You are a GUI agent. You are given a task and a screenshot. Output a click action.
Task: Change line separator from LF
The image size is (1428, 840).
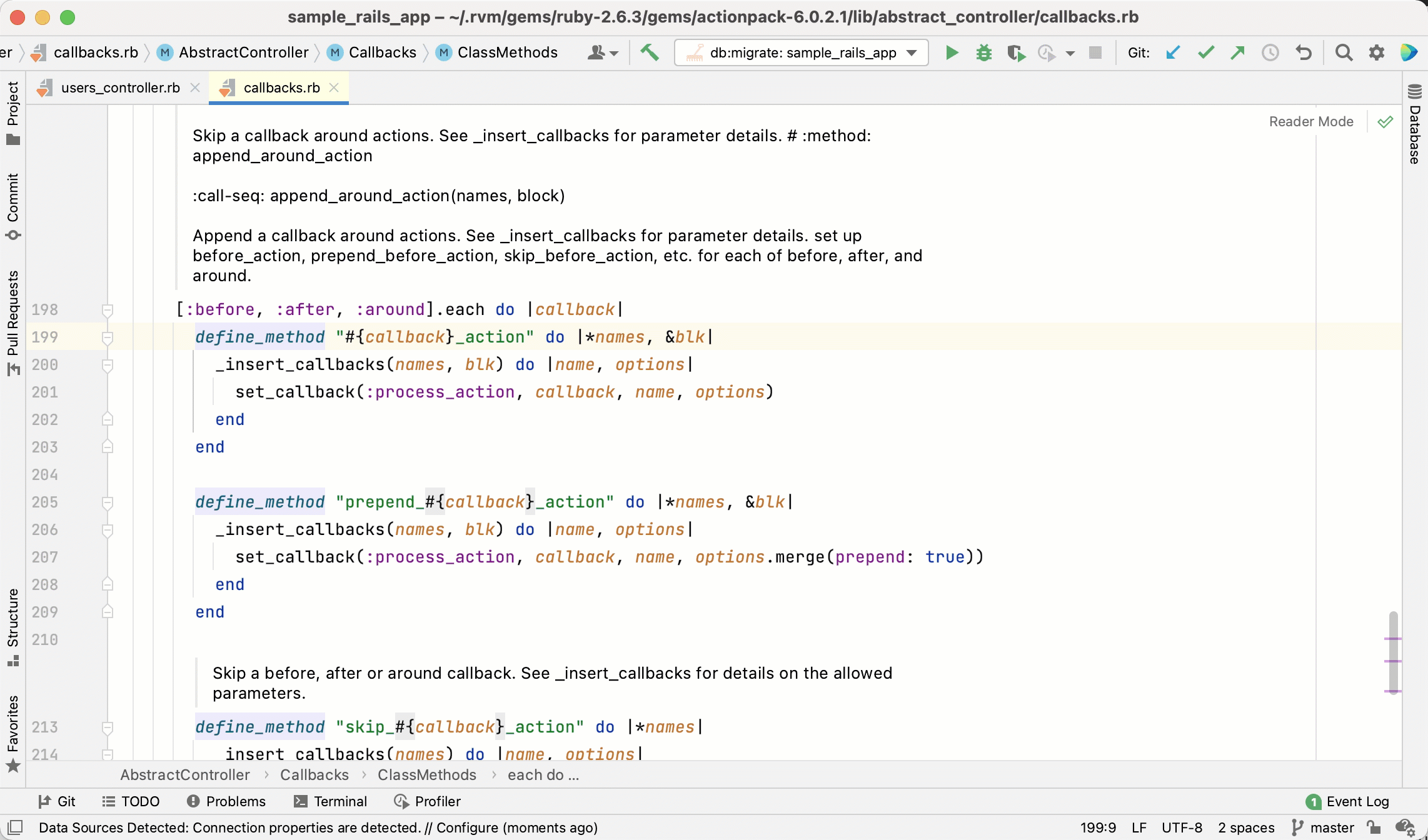point(1141,827)
